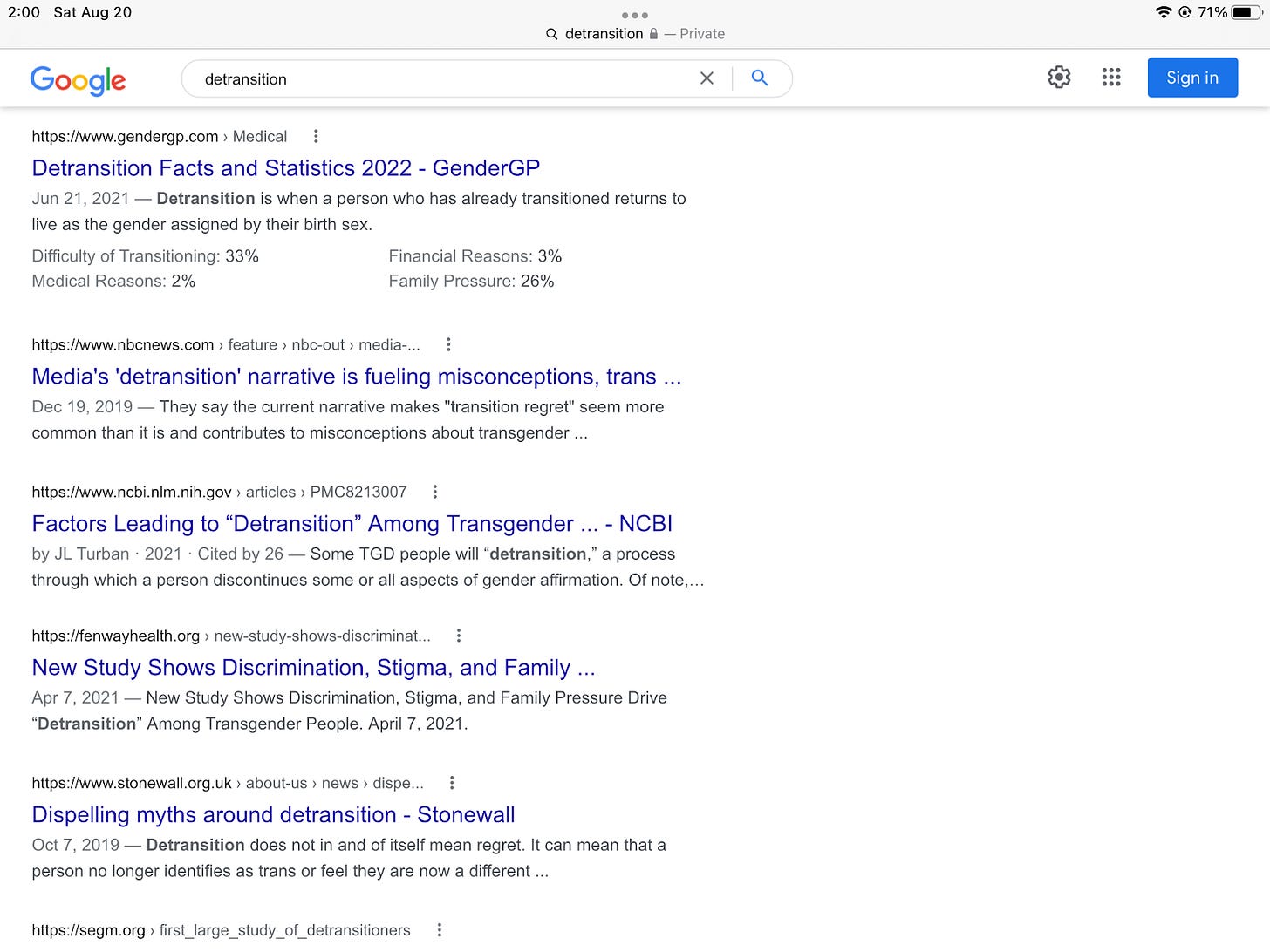Click the Google logo

pos(78,79)
